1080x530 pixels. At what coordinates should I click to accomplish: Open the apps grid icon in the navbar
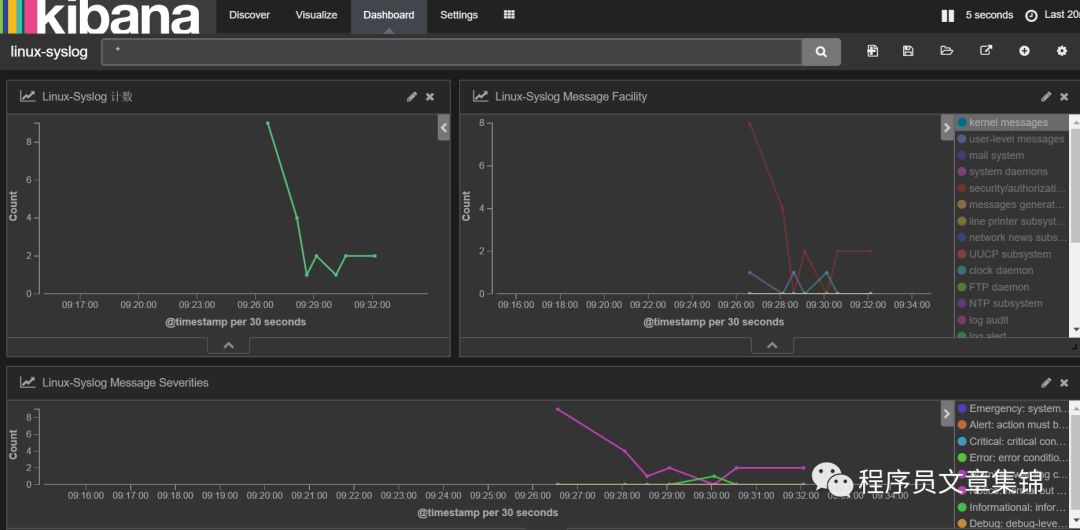(509, 14)
